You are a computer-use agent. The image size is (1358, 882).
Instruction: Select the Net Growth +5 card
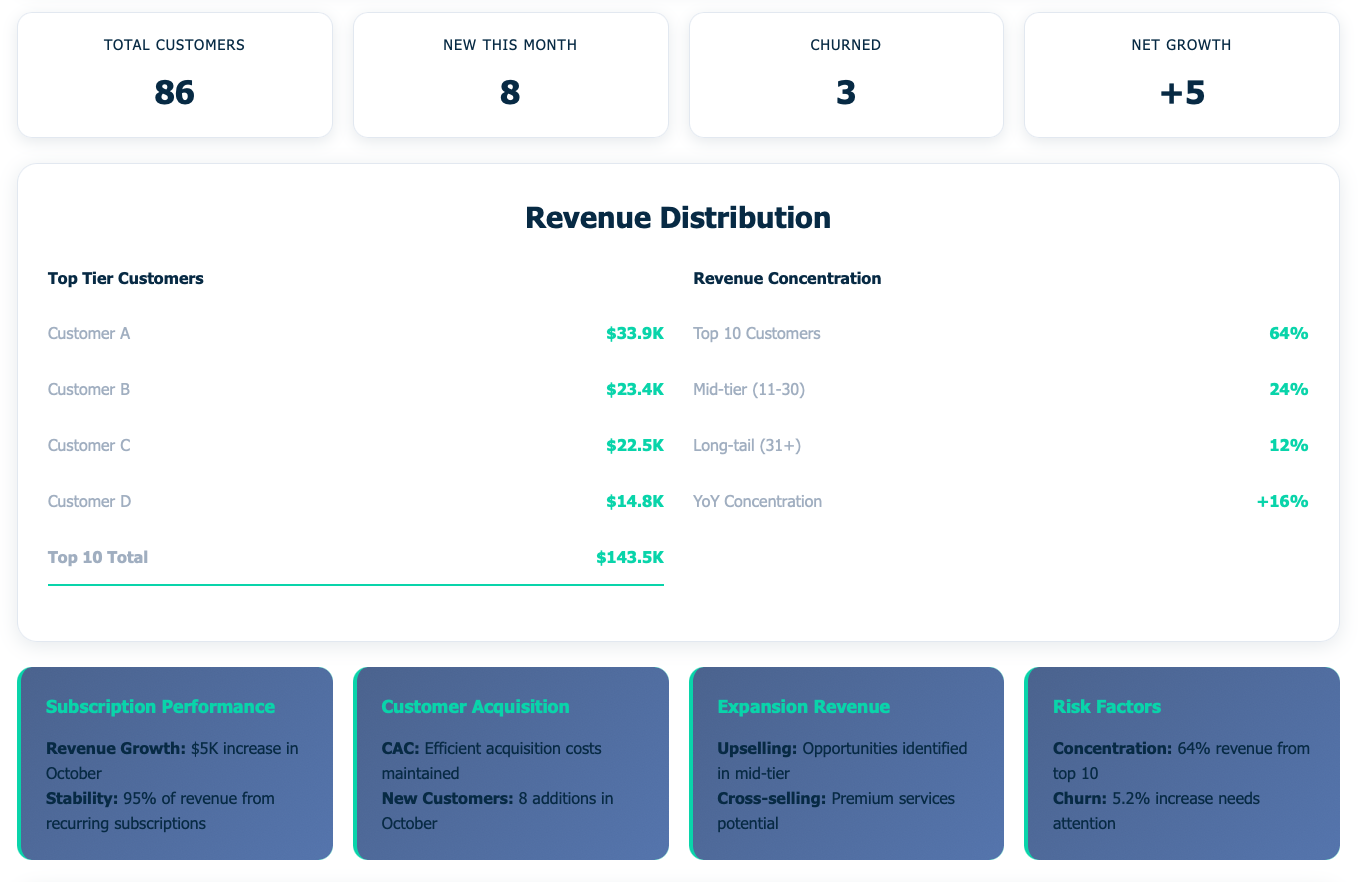(1181, 74)
